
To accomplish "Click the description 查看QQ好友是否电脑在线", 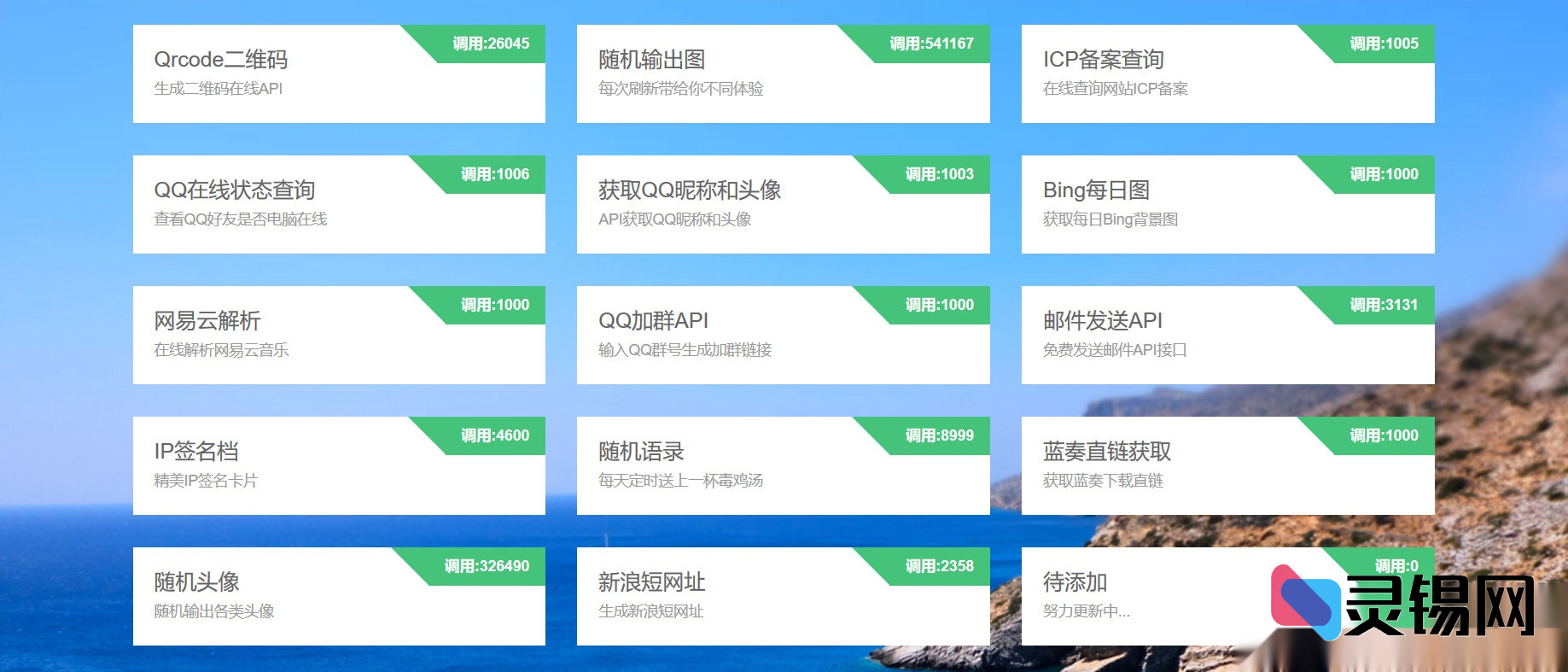I will (x=240, y=219).
